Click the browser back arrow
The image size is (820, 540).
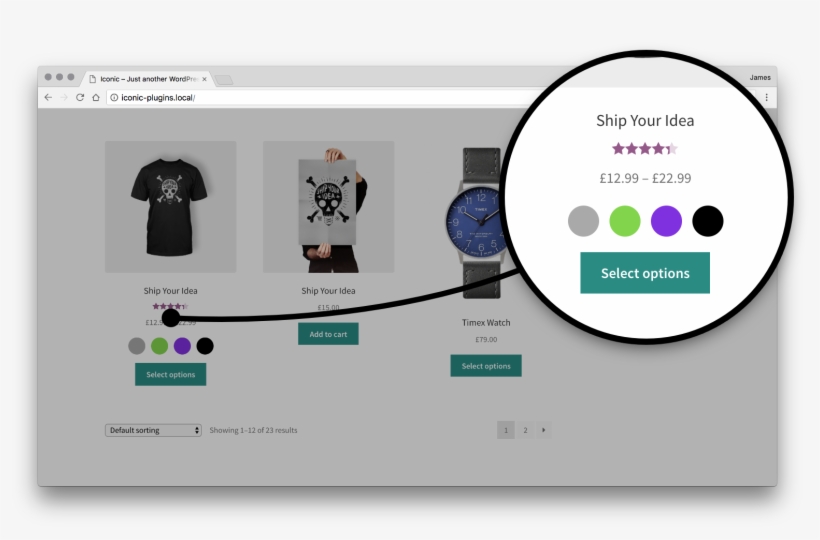[48, 97]
